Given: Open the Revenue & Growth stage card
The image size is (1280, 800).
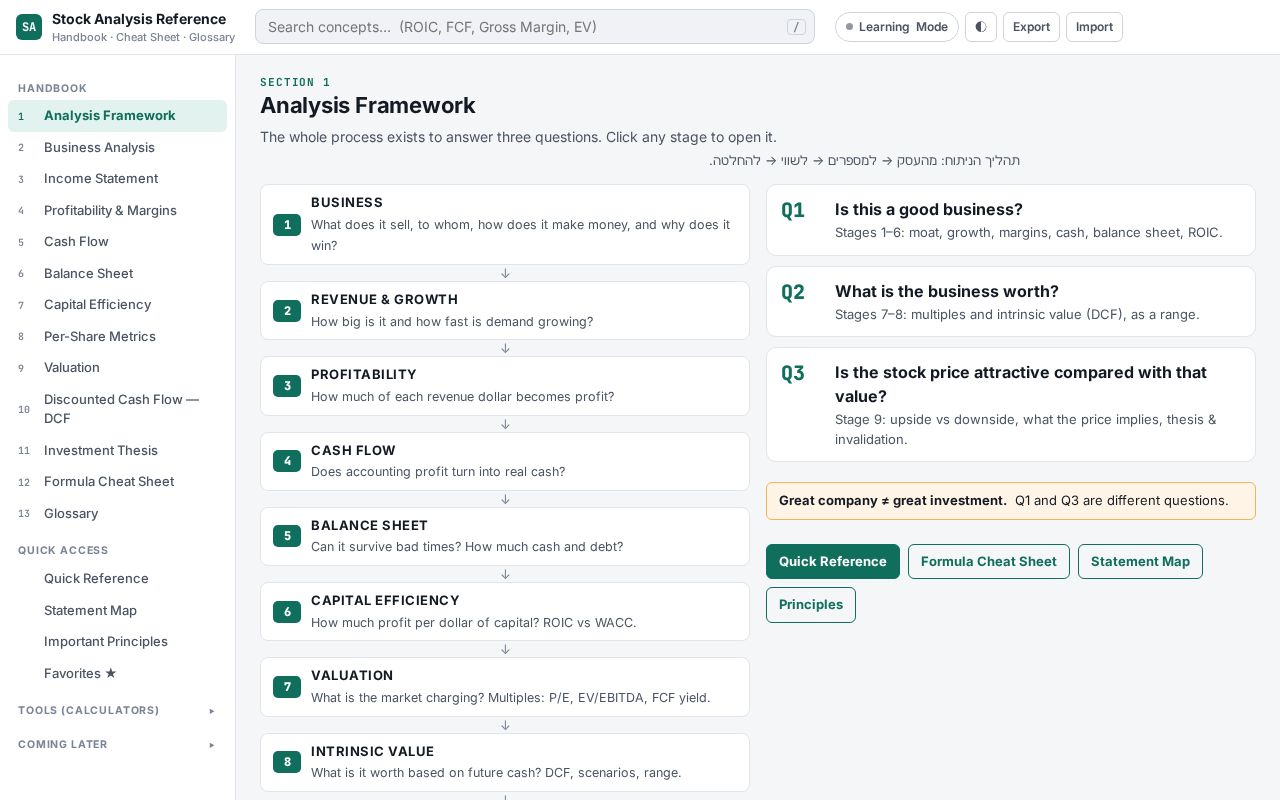Looking at the screenshot, I should (x=505, y=310).
